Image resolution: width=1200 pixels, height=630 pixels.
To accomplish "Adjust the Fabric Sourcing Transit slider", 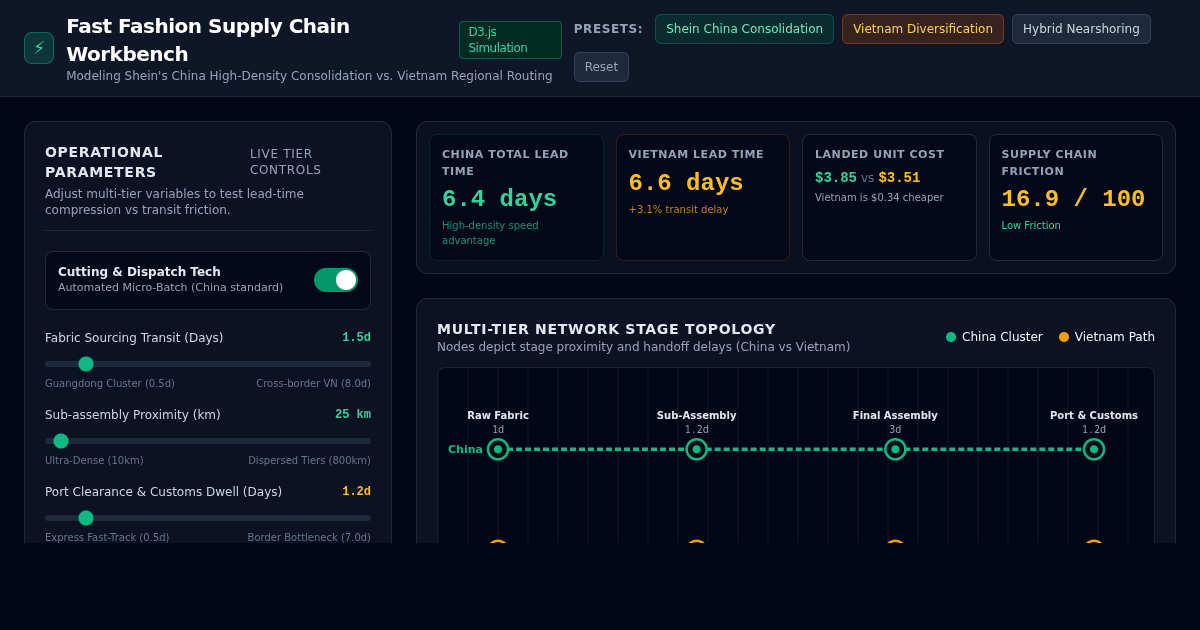I will point(208,364).
